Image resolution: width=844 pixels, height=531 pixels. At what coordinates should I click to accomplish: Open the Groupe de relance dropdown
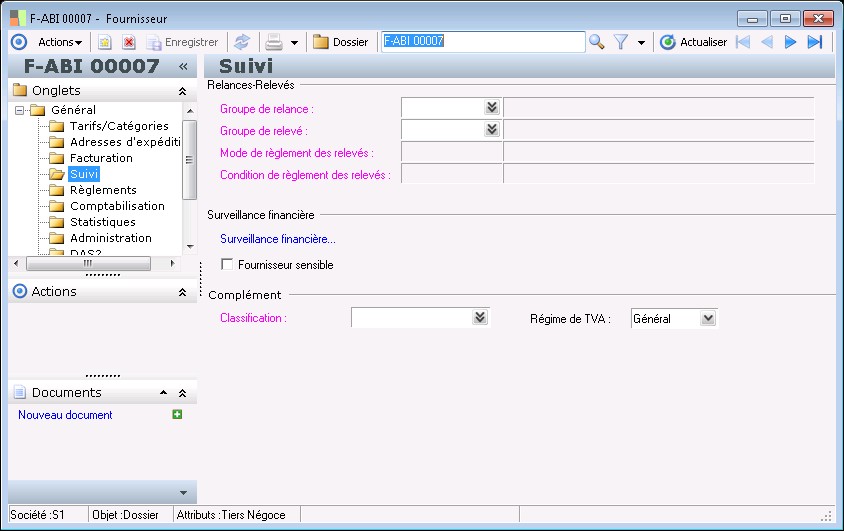tap(491, 107)
